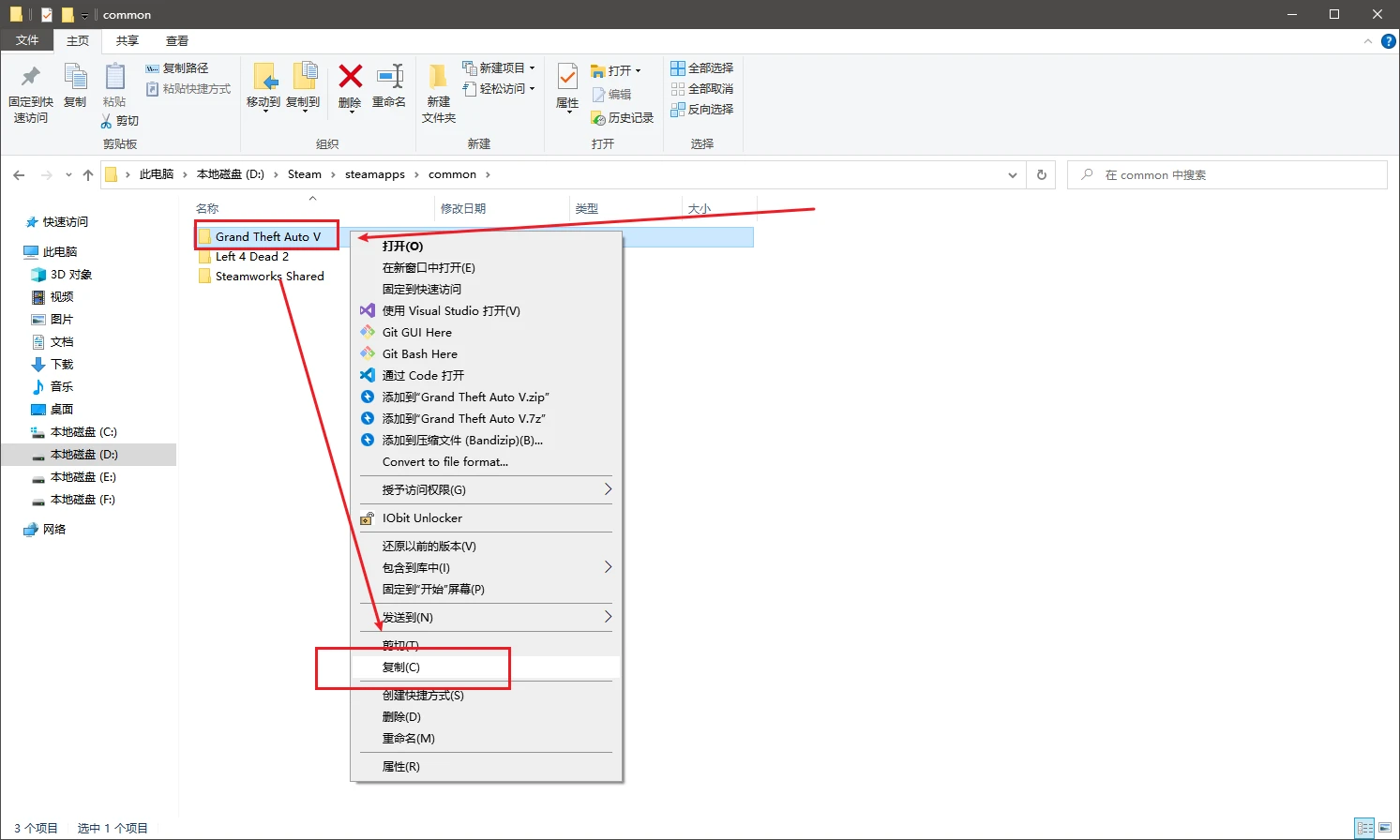The width and height of the screenshot is (1400, 840).
Task: Switch to the 主页 ribbon tab
Action: click(78, 41)
